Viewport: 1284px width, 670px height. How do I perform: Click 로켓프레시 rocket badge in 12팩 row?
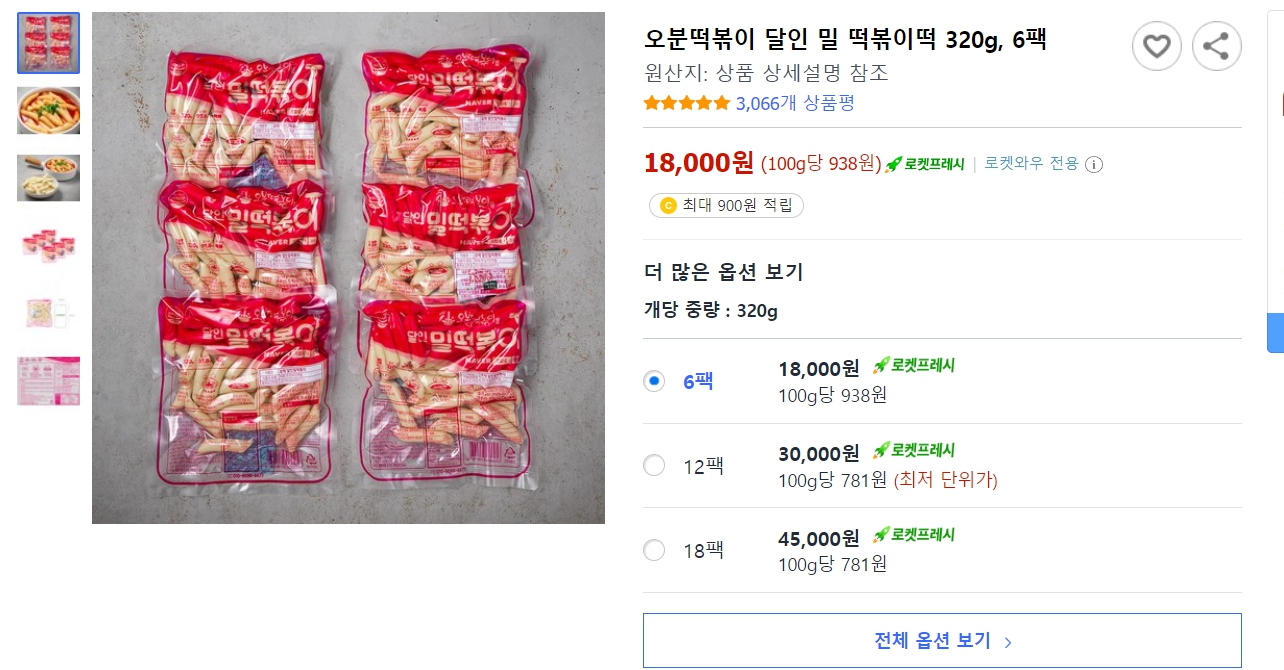point(914,450)
